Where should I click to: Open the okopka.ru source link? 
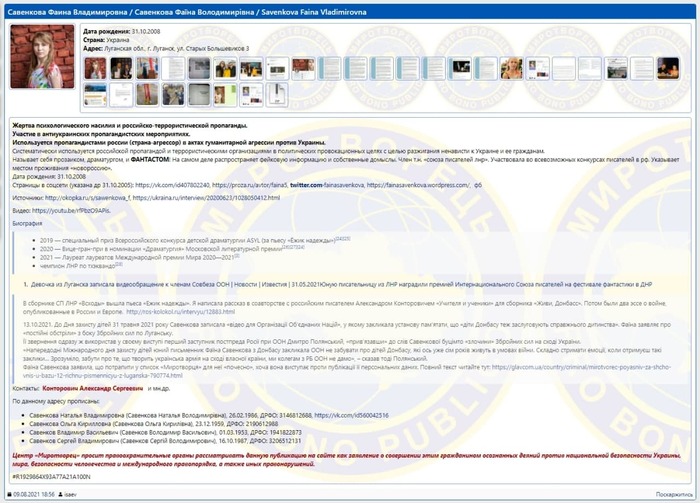[x=87, y=198]
